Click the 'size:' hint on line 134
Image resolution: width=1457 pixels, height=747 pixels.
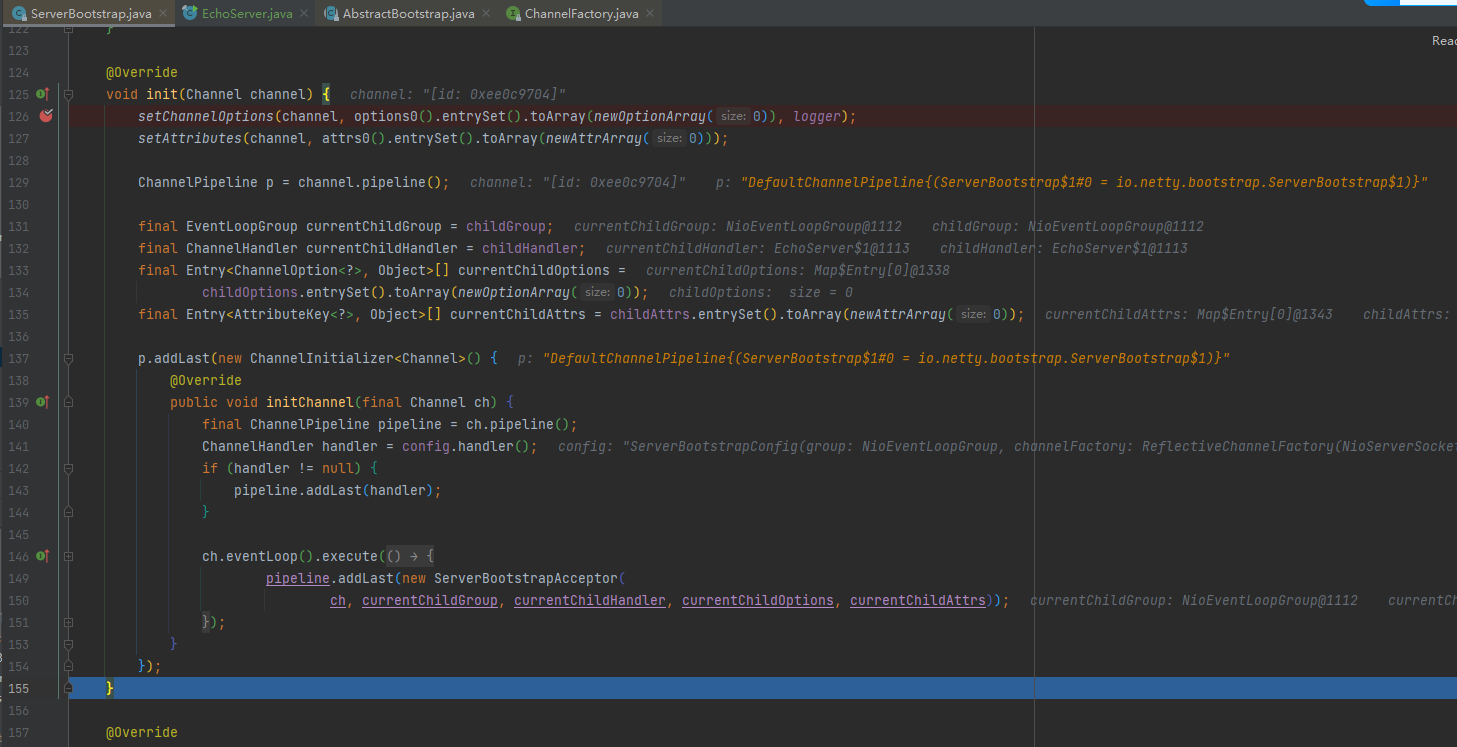(597, 292)
